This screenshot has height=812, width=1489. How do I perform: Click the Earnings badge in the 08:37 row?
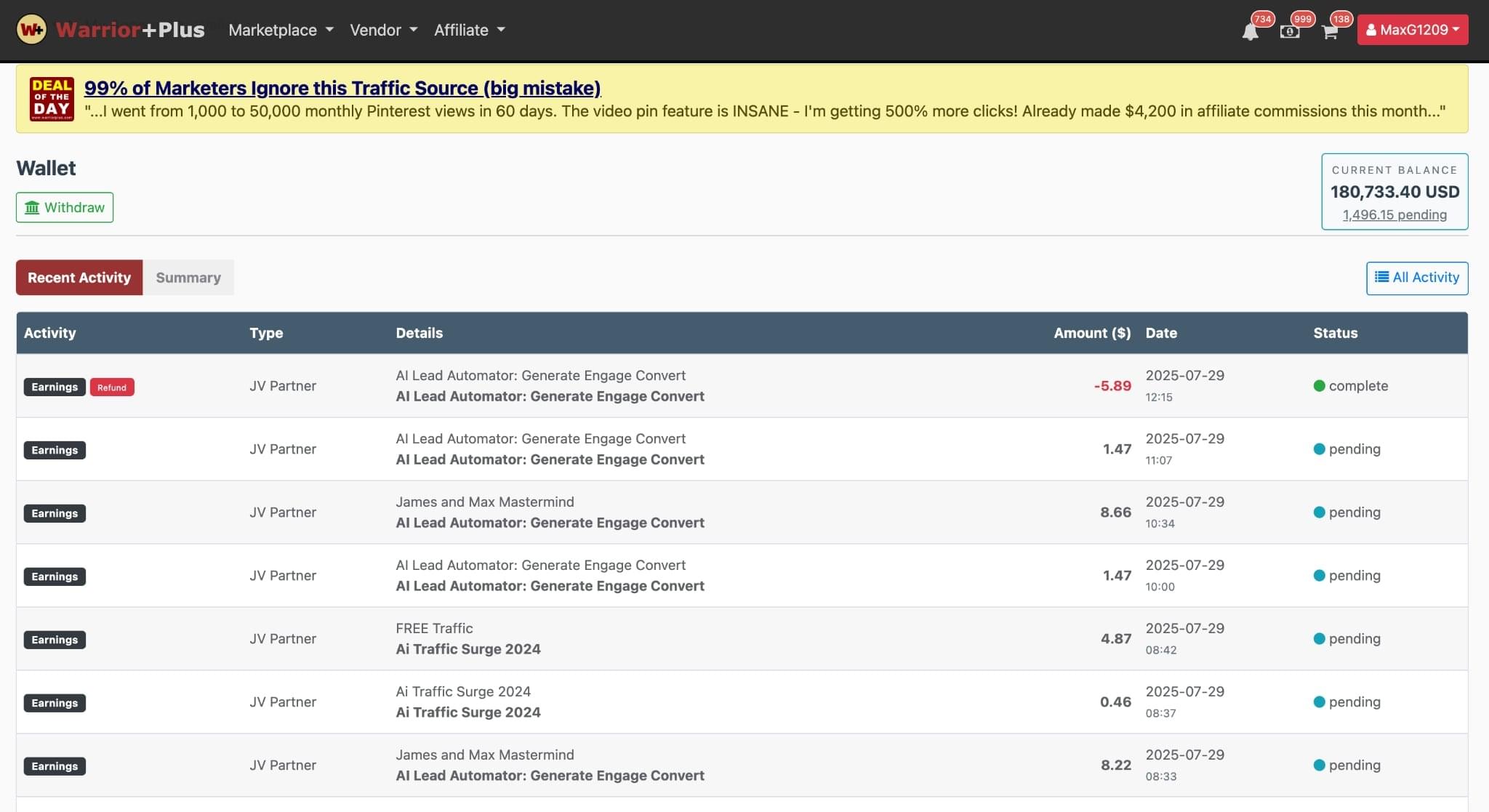click(55, 703)
